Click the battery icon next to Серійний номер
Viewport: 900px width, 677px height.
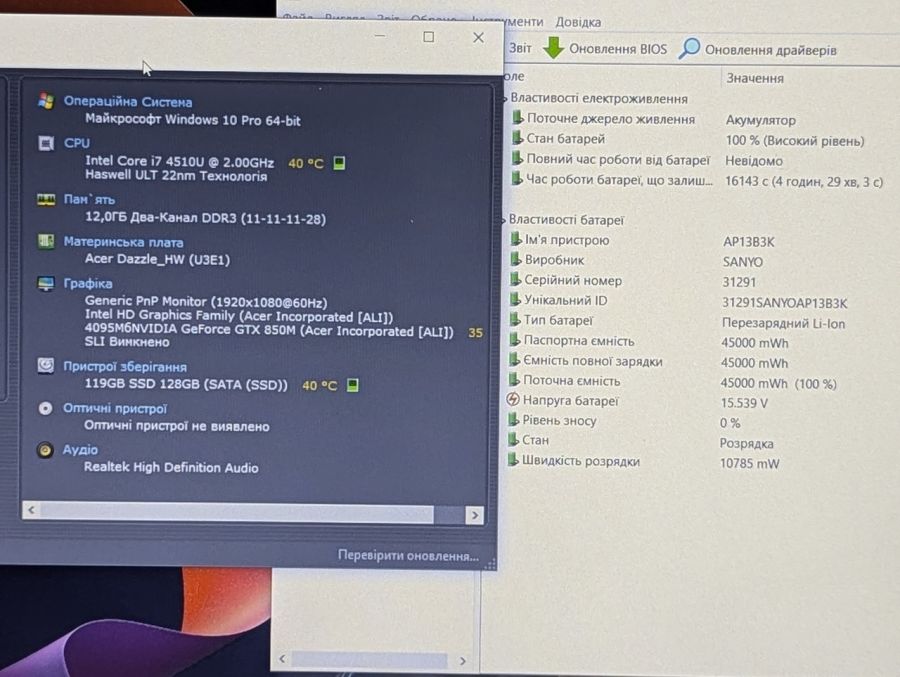(515, 280)
